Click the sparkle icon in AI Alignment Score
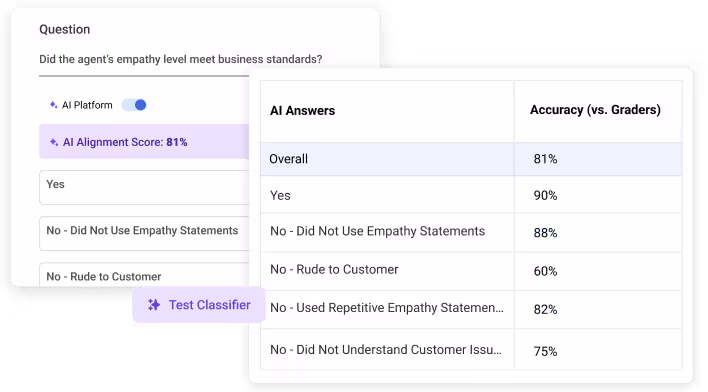 [x=54, y=142]
